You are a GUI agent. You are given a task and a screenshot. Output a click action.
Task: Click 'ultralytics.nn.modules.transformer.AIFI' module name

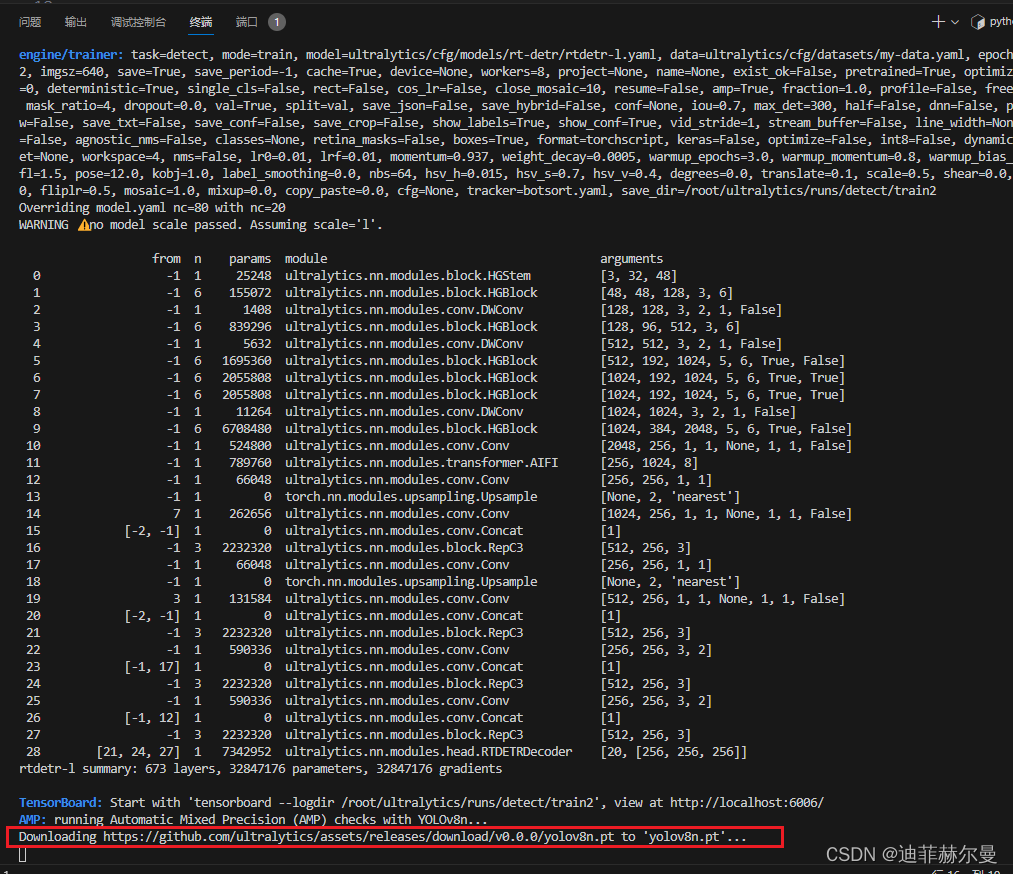point(421,463)
